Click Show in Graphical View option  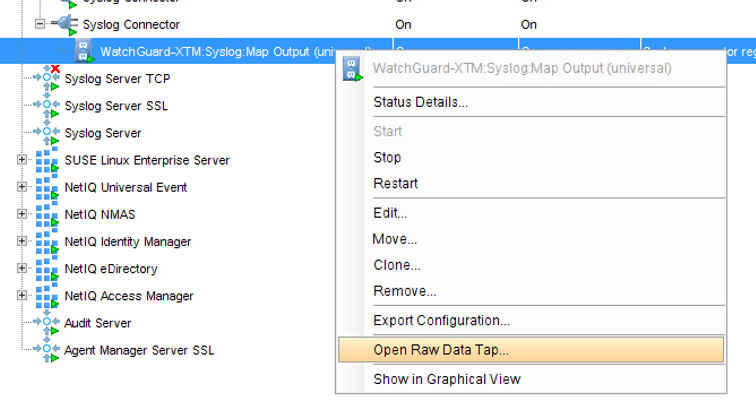click(446, 379)
